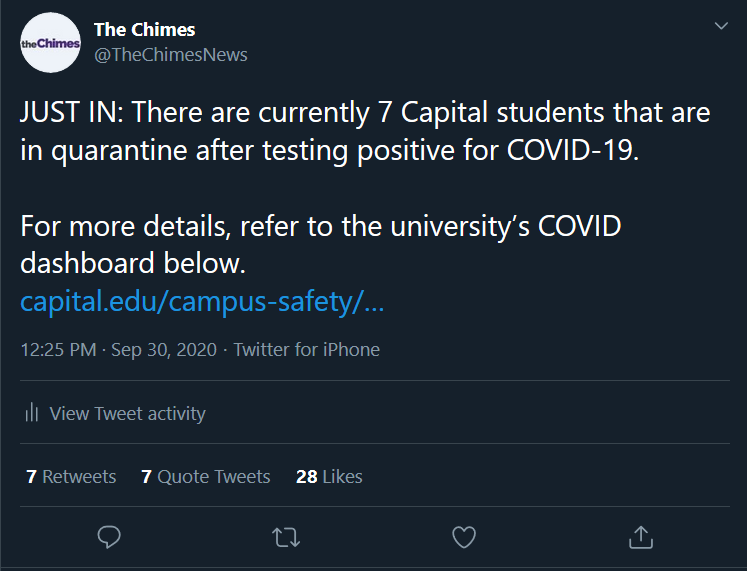Click the @TheChimesNews handle
This screenshot has width=747, height=571.
(171, 55)
